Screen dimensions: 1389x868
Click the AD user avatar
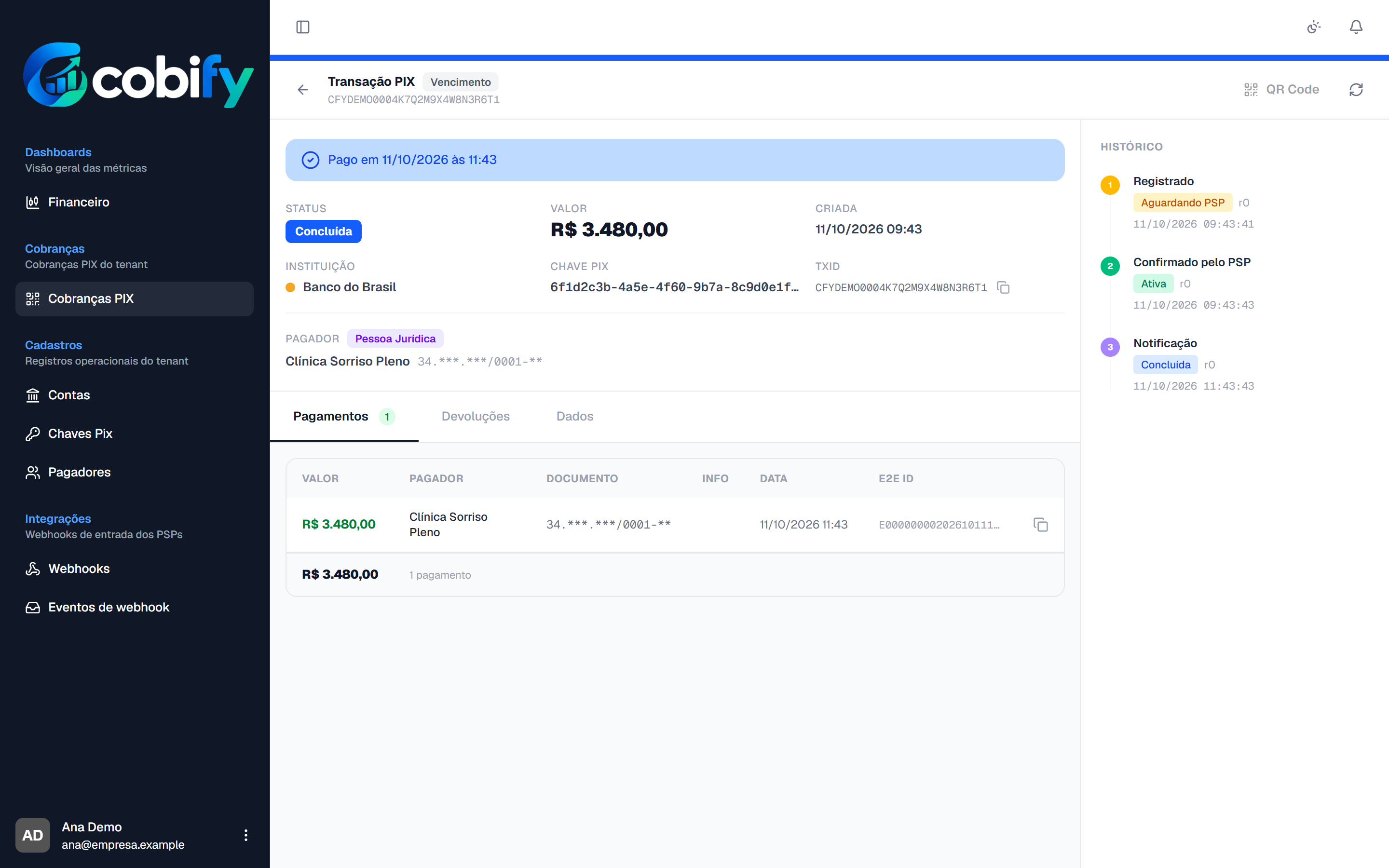(x=33, y=835)
